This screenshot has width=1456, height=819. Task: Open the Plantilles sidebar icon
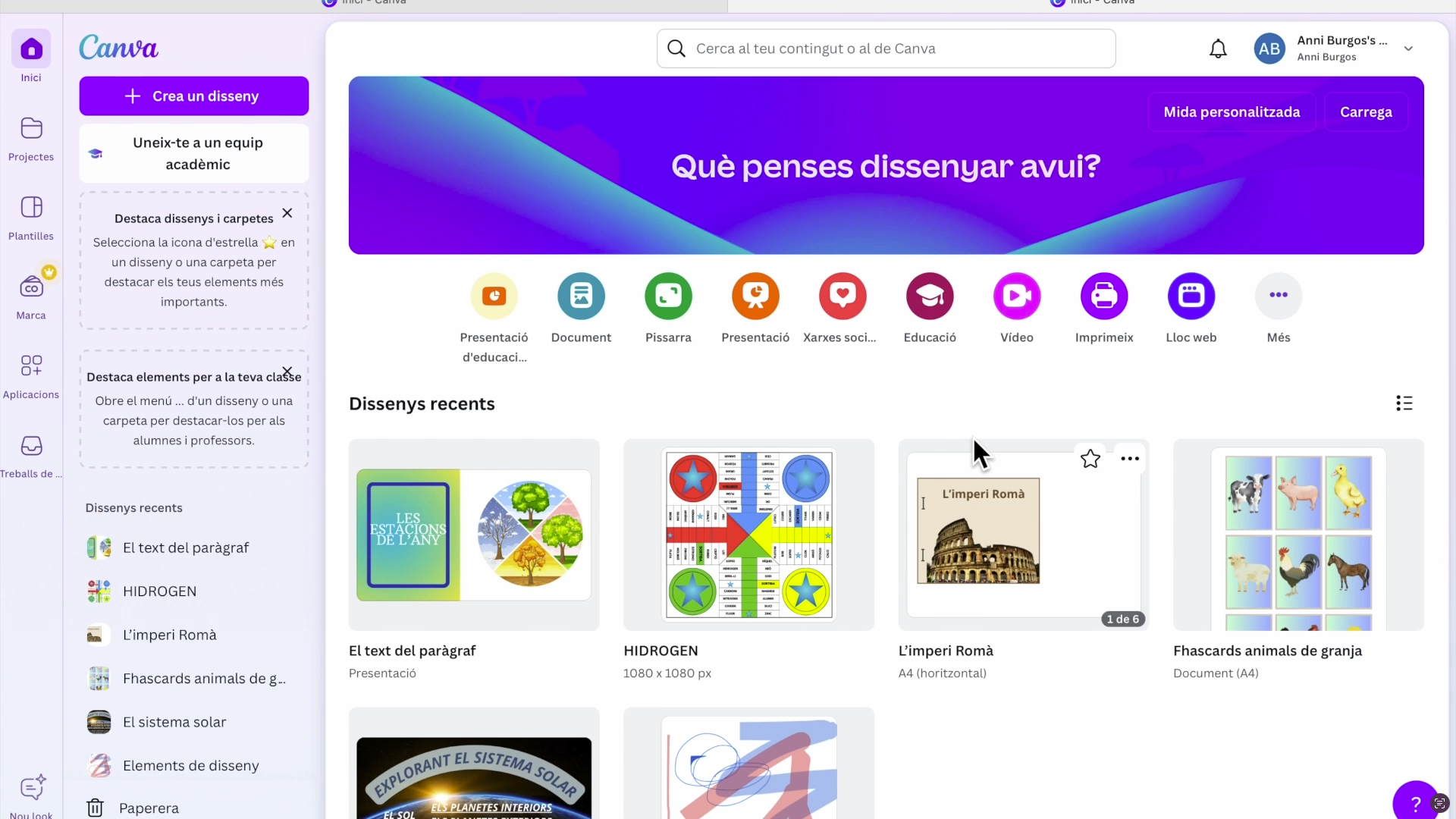(31, 208)
